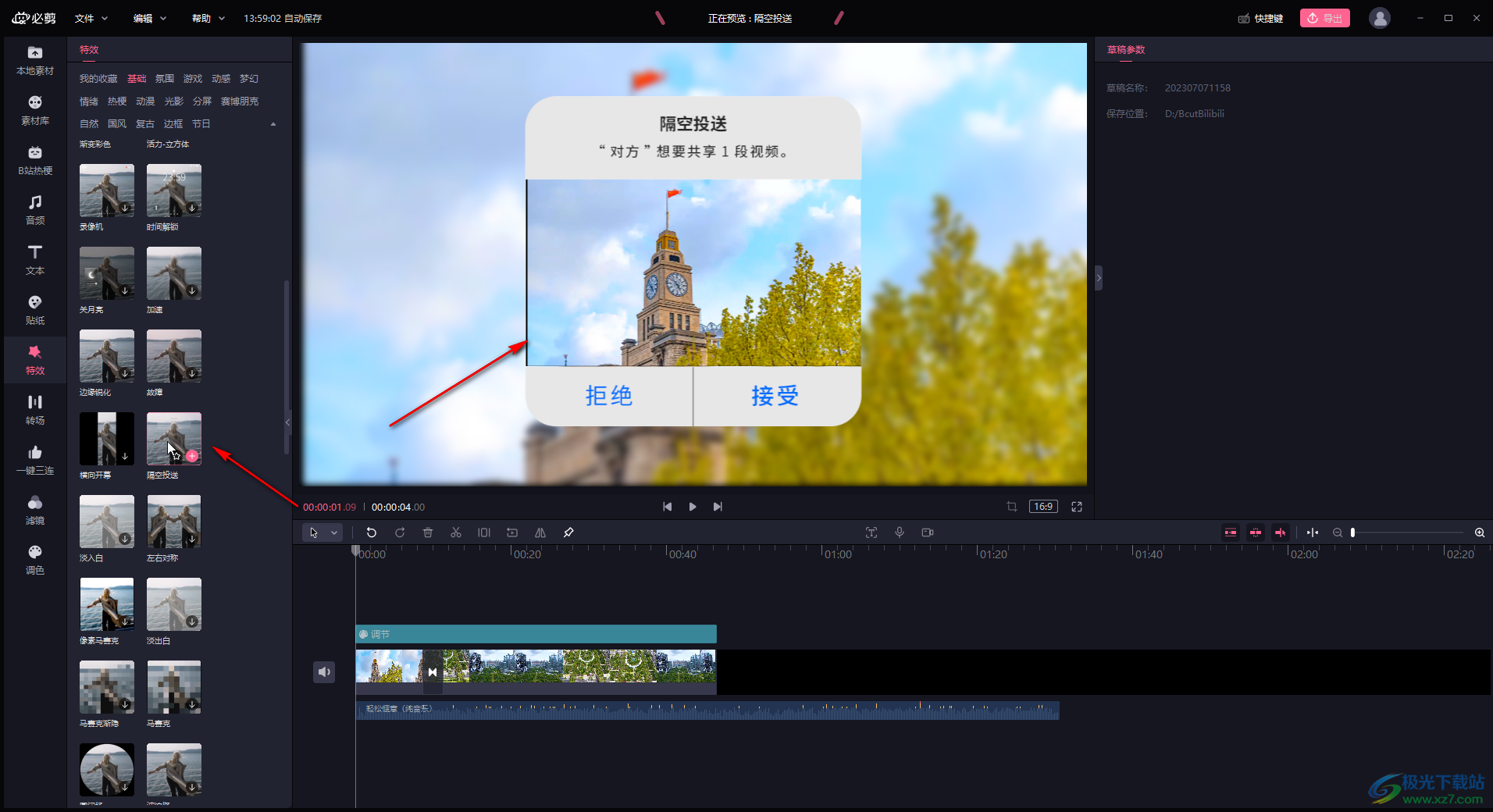Screen dimensions: 1493x812
Task: Click the mirror flip icon in timeline toolbar
Action: coord(540,532)
